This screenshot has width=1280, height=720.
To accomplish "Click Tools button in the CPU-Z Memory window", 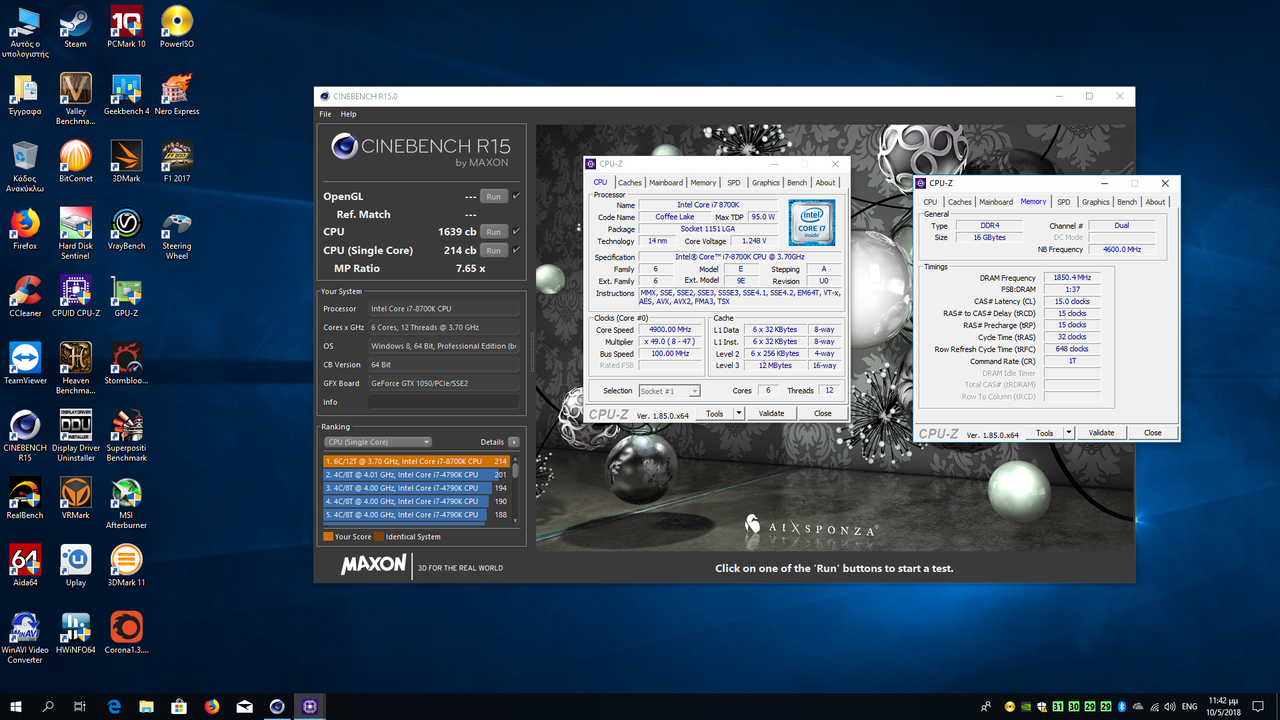I will (1044, 433).
